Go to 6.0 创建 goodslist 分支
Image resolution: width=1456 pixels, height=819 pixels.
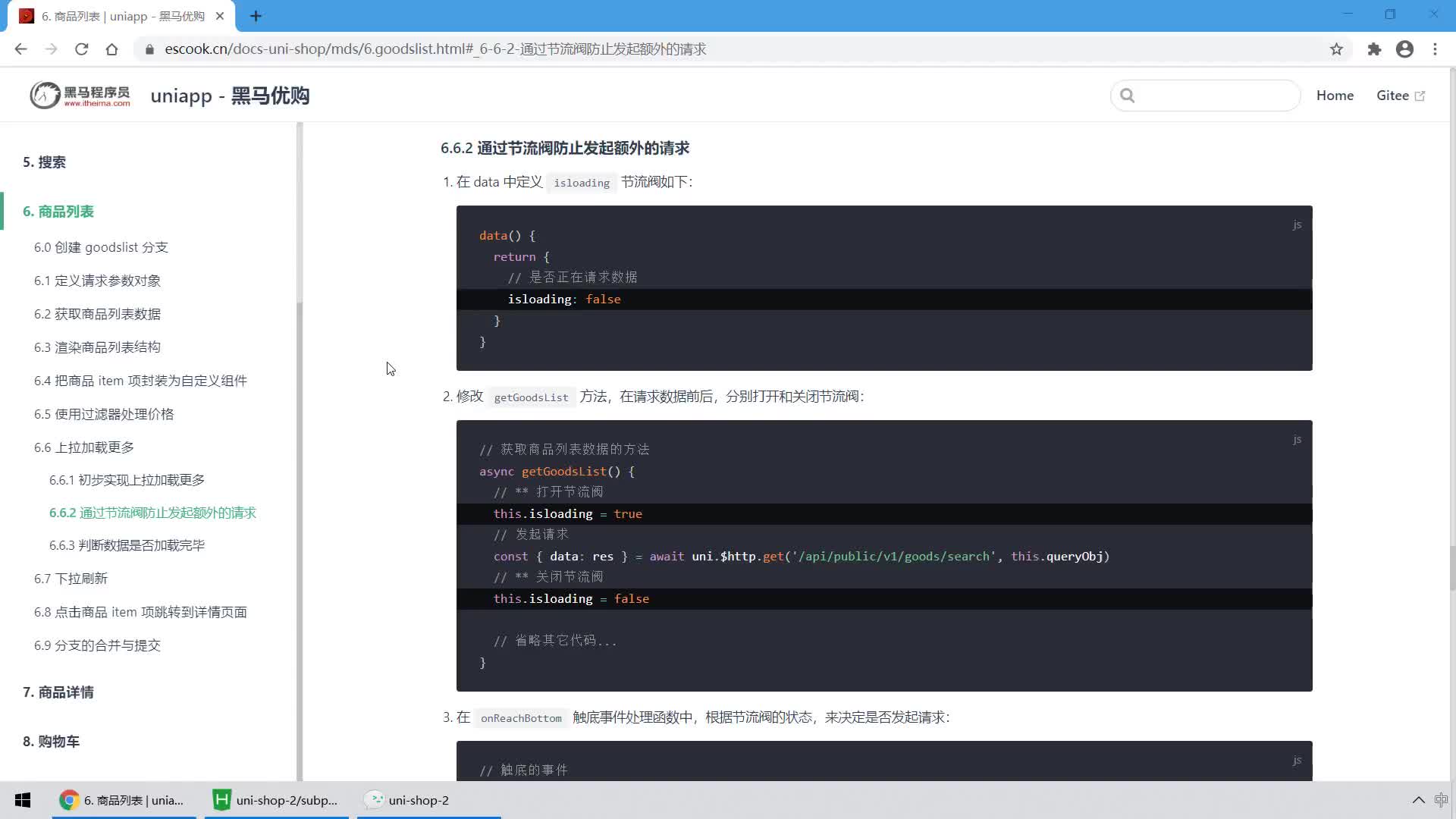point(101,247)
